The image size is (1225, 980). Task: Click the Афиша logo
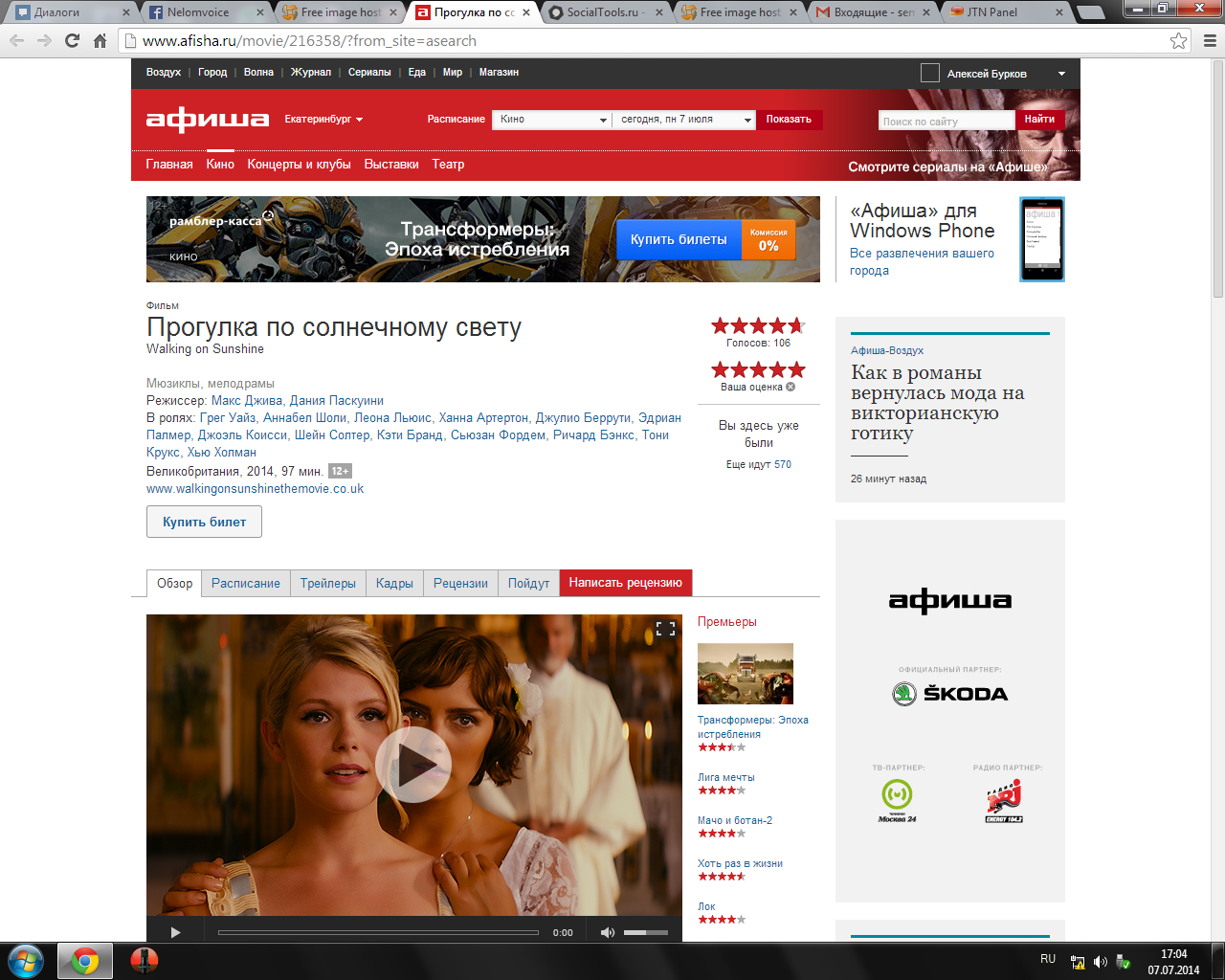[x=208, y=120]
